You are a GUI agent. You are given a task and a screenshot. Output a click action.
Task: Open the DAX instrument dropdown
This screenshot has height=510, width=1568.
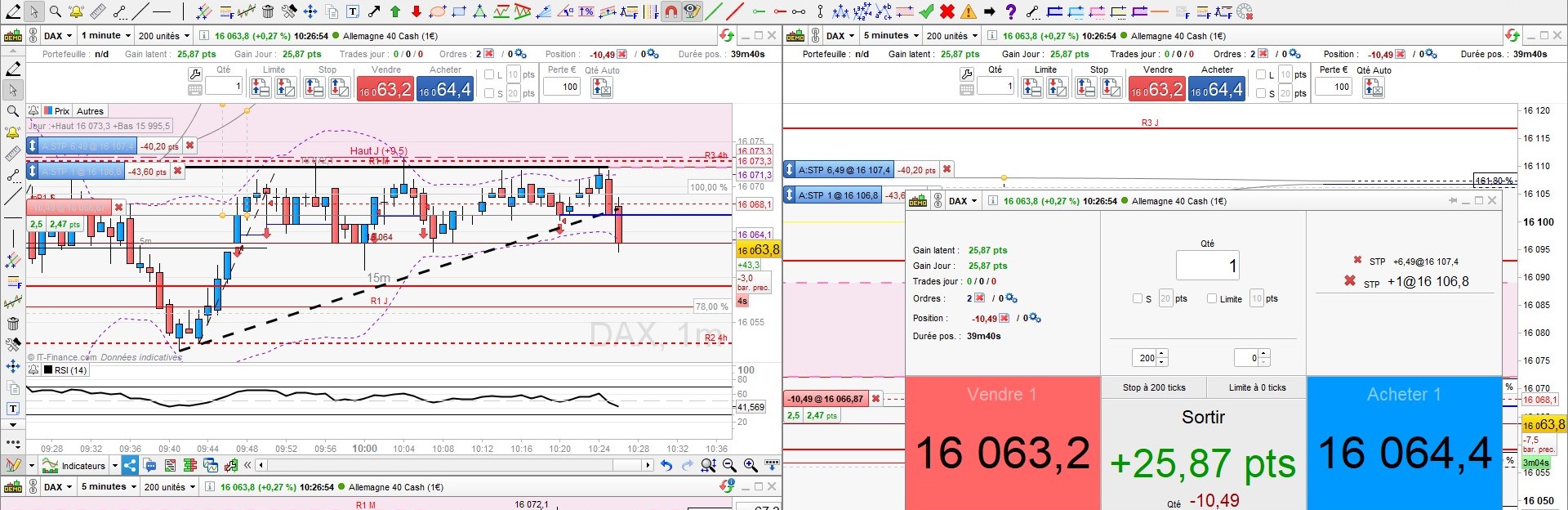[x=58, y=35]
